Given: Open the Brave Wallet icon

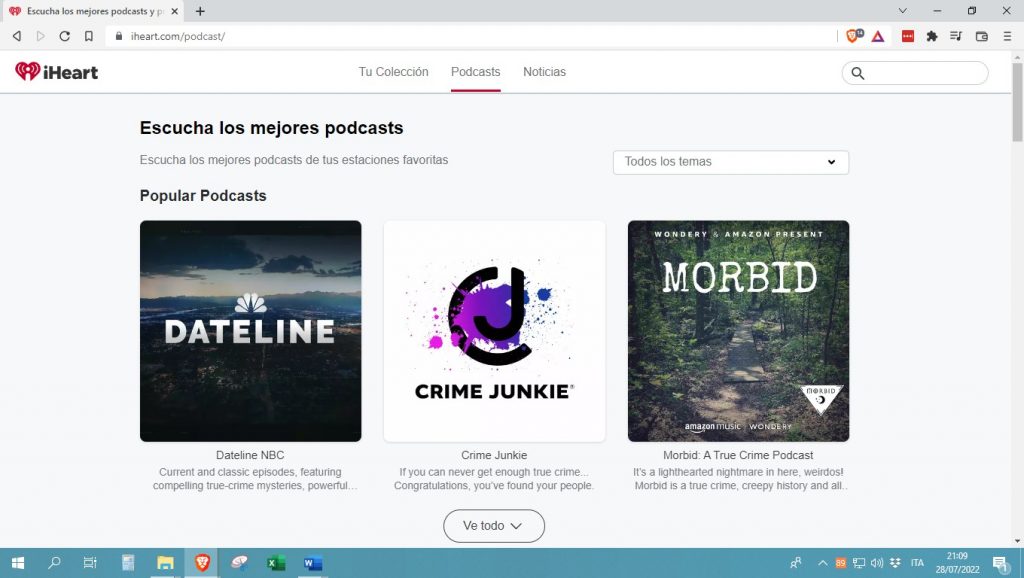Looking at the screenshot, I should click(x=981, y=36).
